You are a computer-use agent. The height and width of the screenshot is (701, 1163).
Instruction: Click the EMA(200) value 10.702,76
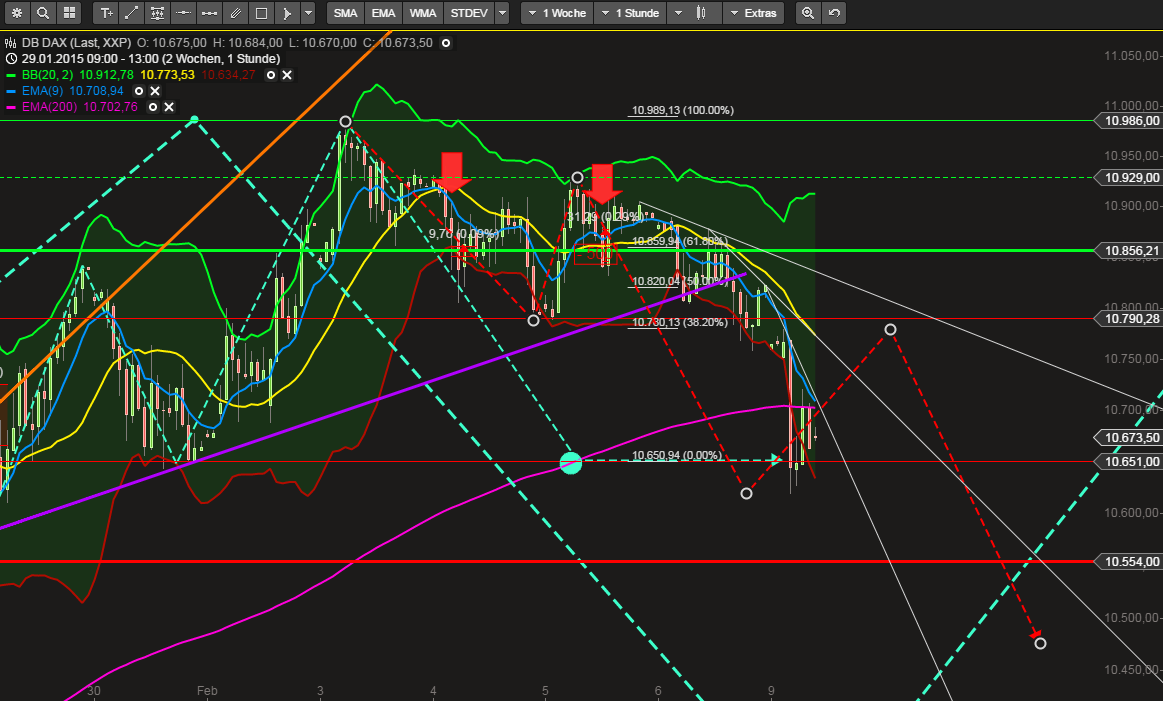[111, 107]
